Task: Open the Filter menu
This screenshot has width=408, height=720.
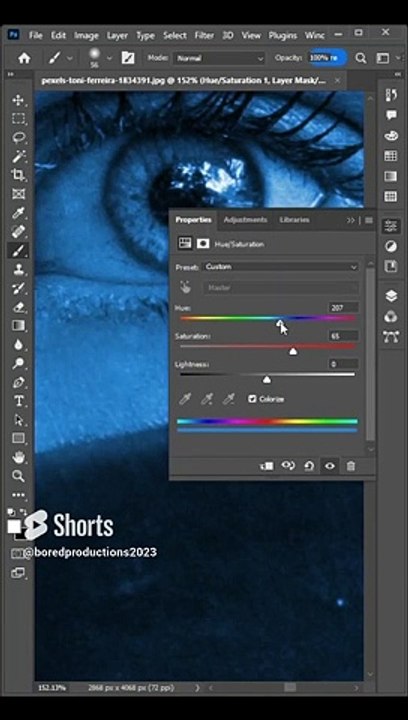Action: tap(204, 35)
